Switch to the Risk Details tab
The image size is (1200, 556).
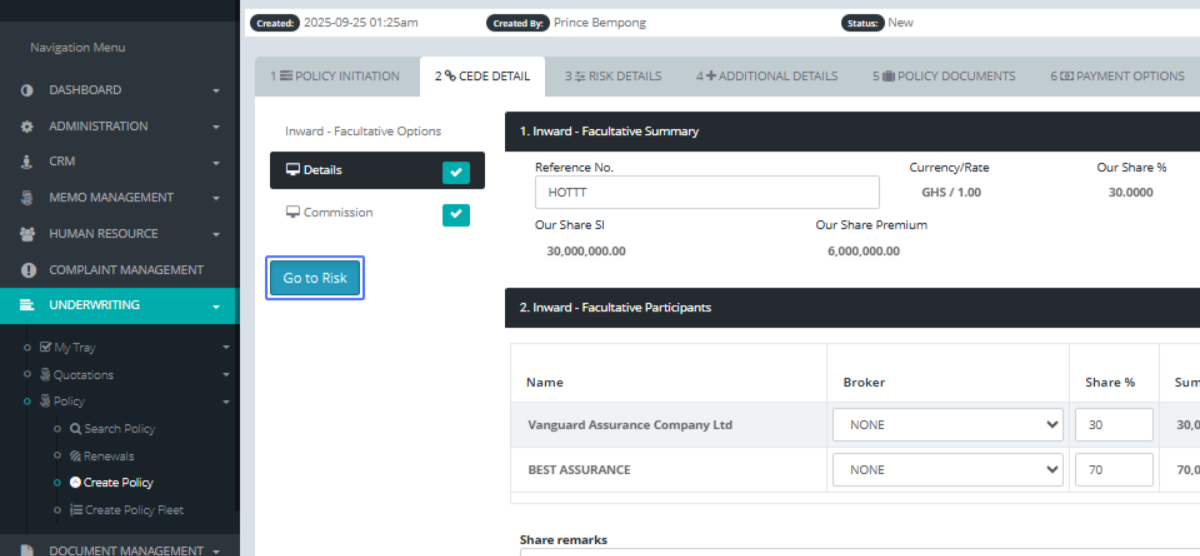click(613, 76)
